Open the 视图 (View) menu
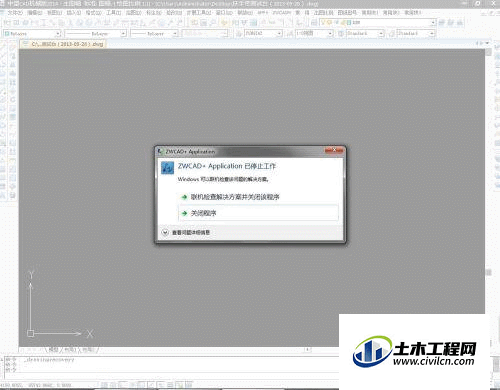500x390 pixels. pos(54,13)
